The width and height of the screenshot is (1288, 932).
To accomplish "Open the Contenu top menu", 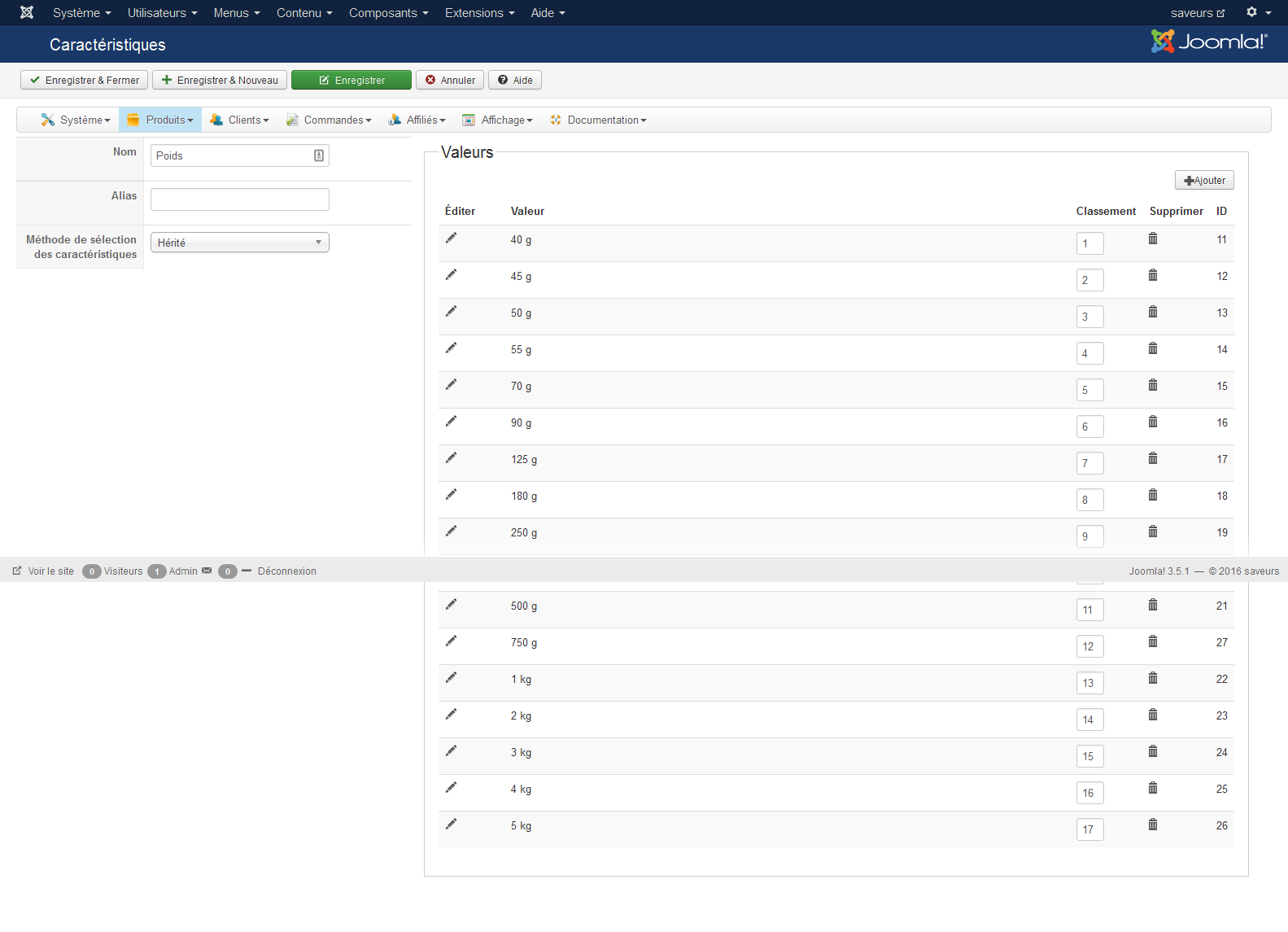I will click(304, 12).
